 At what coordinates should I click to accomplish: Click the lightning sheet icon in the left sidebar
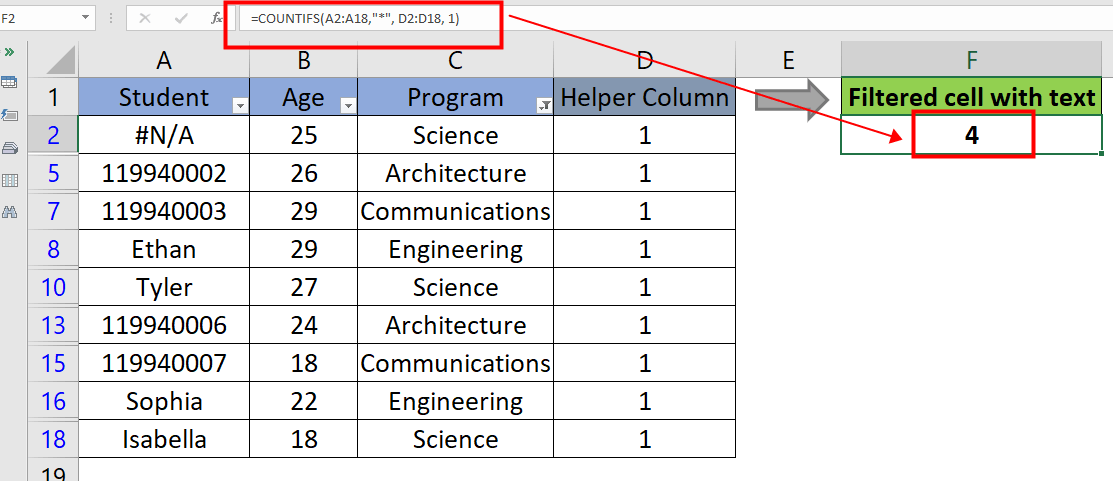tap(10, 115)
